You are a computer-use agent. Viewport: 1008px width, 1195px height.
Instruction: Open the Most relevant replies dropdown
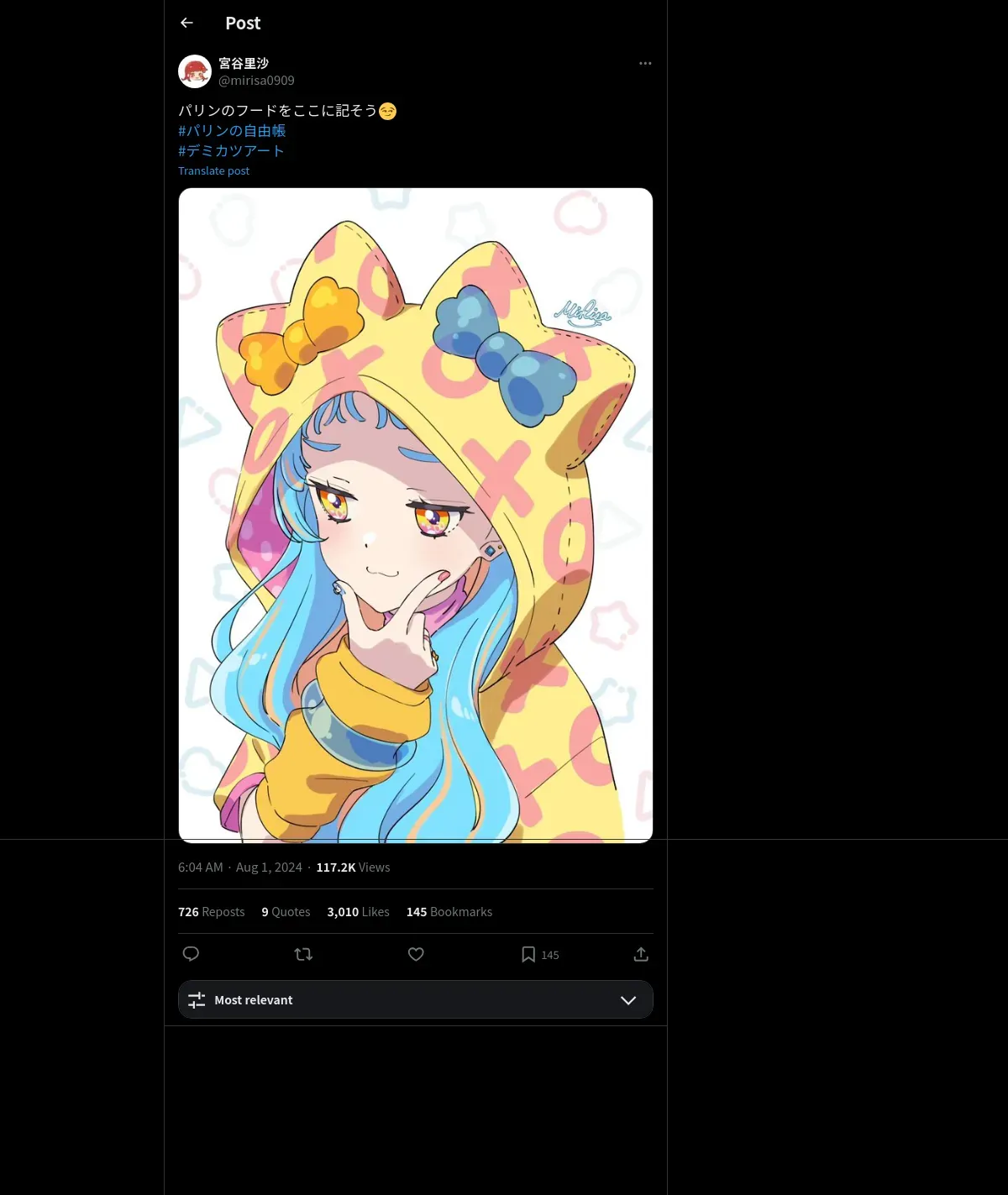point(416,999)
